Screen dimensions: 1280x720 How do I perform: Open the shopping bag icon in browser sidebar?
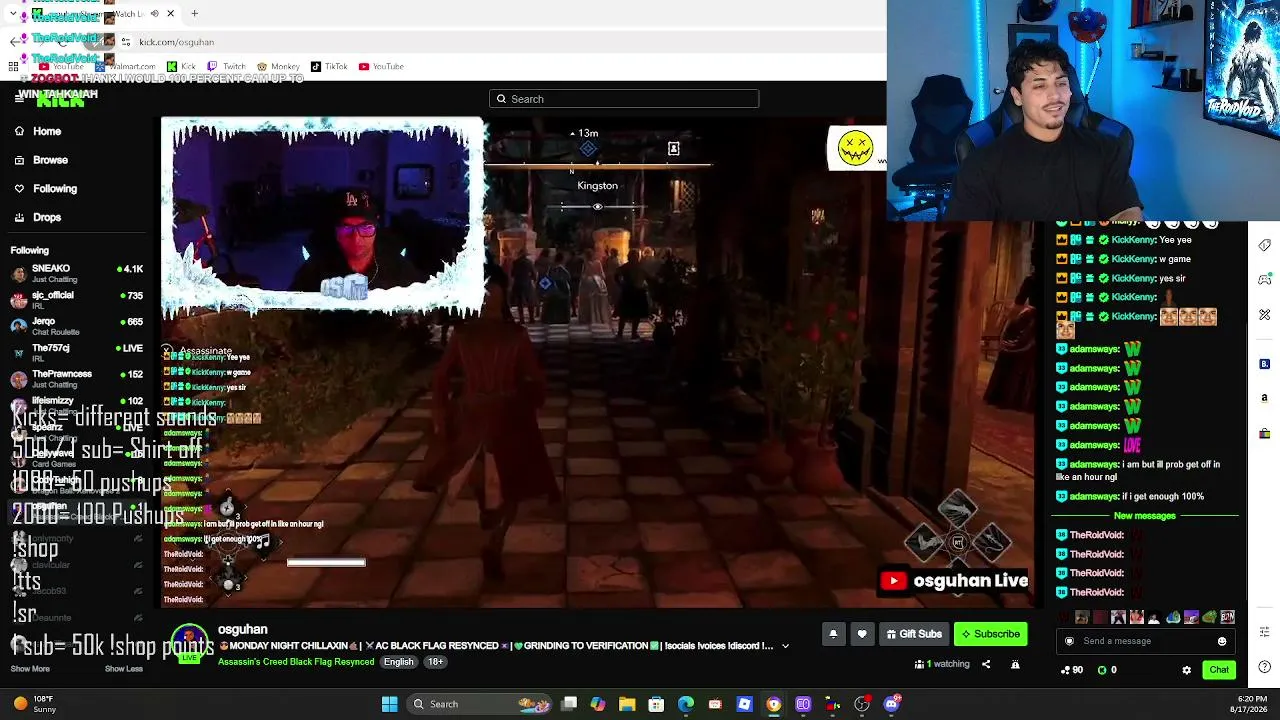[1265, 433]
